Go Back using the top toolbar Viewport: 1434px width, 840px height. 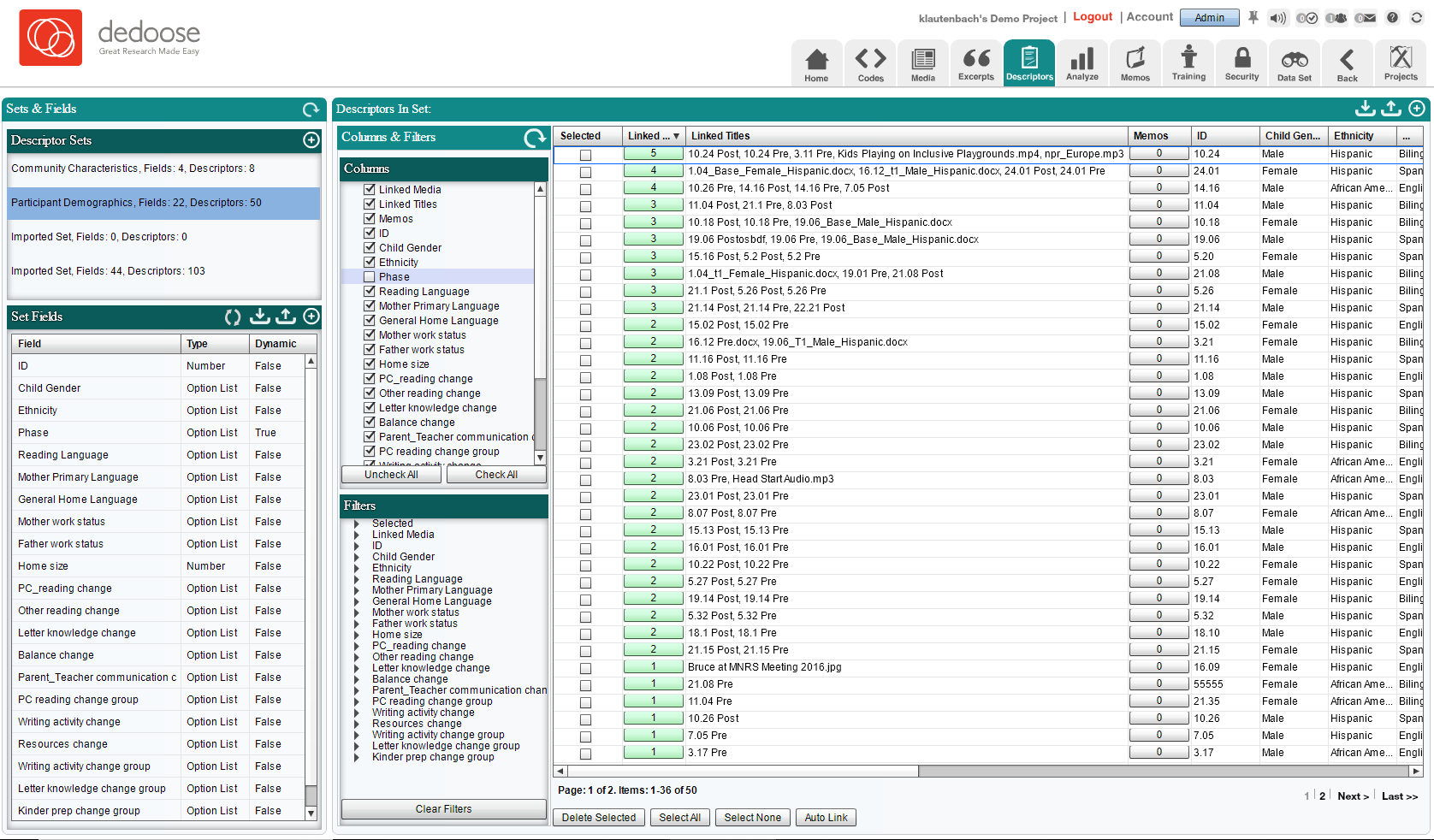[x=1348, y=63]
